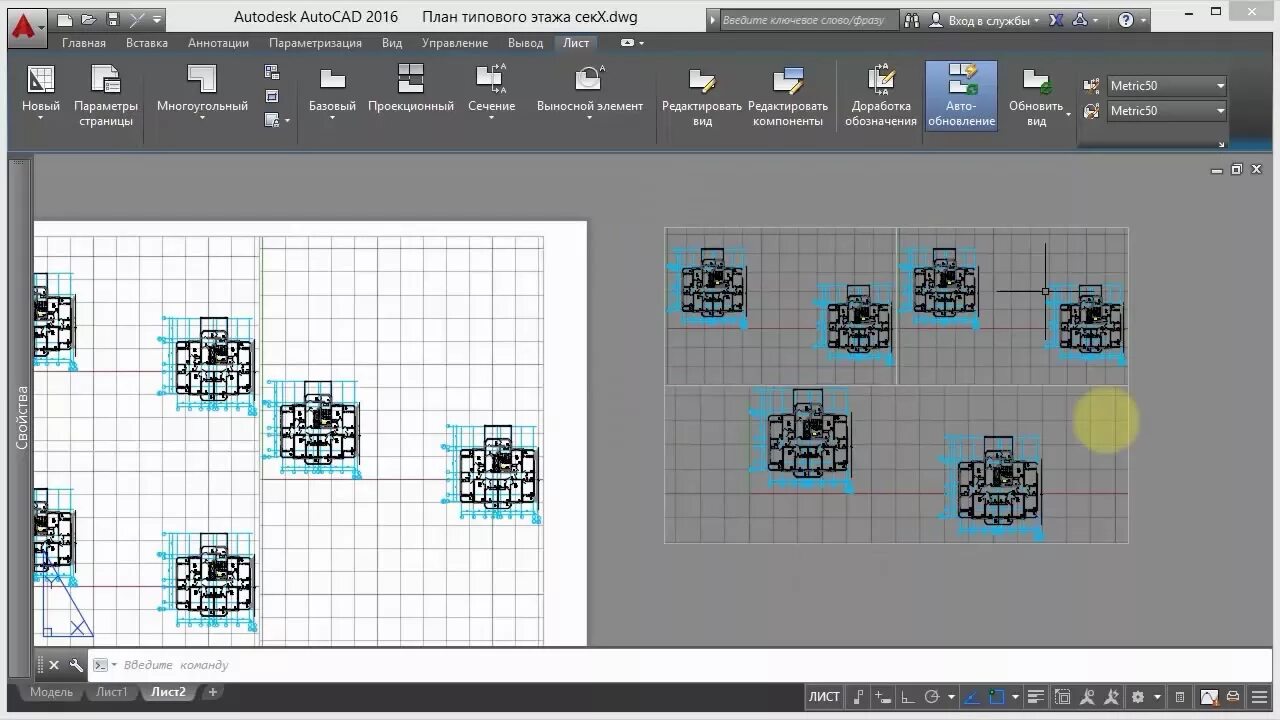Click the middle small viewport clip icon
This screenshot has width=1280, height=720.
272,96
